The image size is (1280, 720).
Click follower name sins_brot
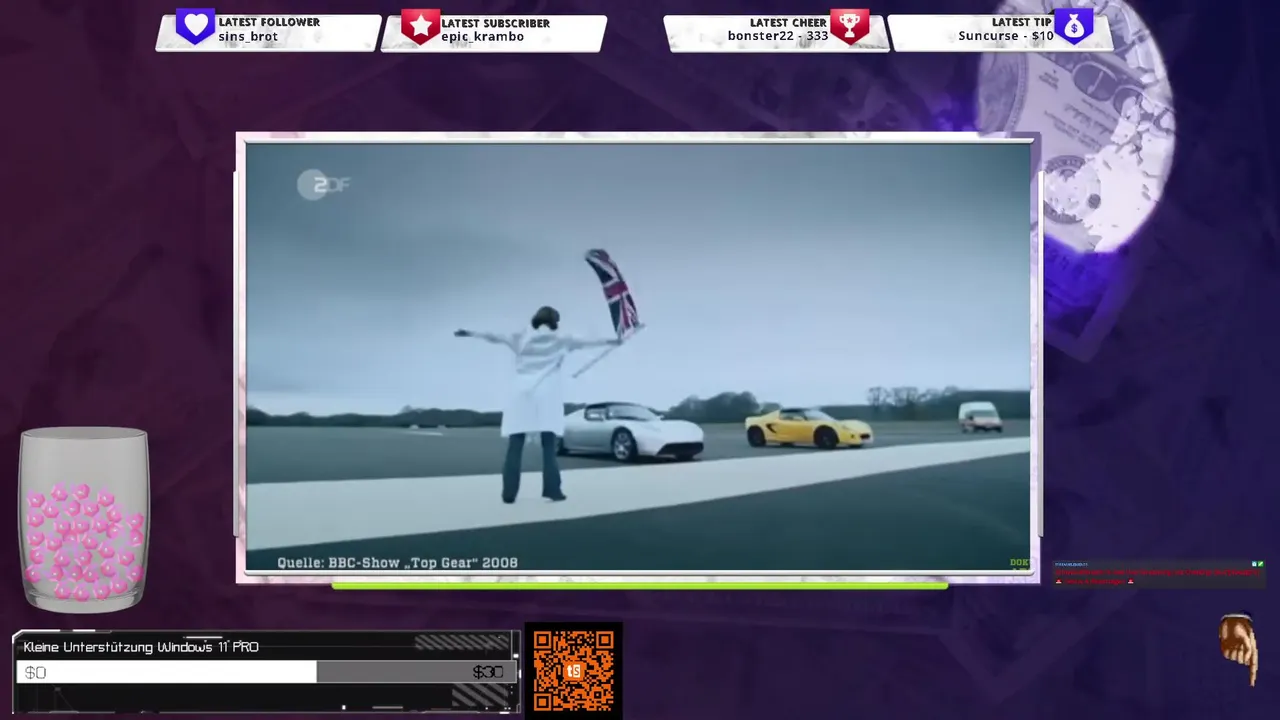(x=248, y=37)
